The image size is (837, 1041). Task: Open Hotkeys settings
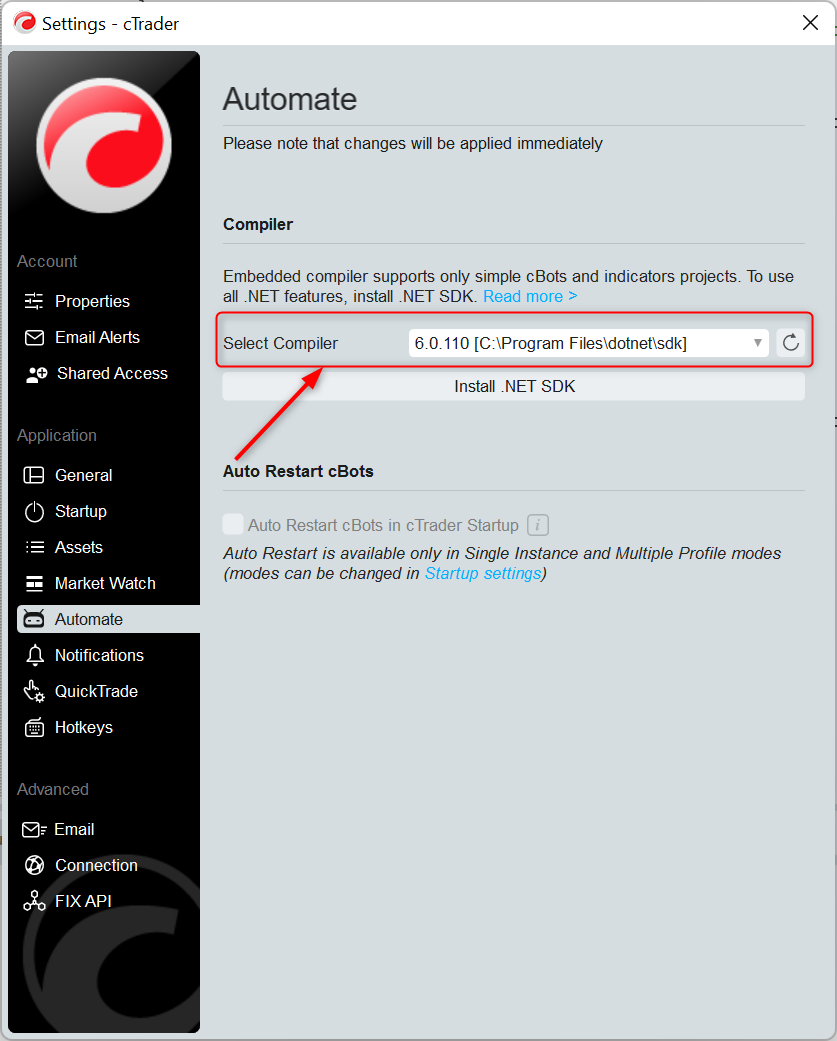[84, 727]
